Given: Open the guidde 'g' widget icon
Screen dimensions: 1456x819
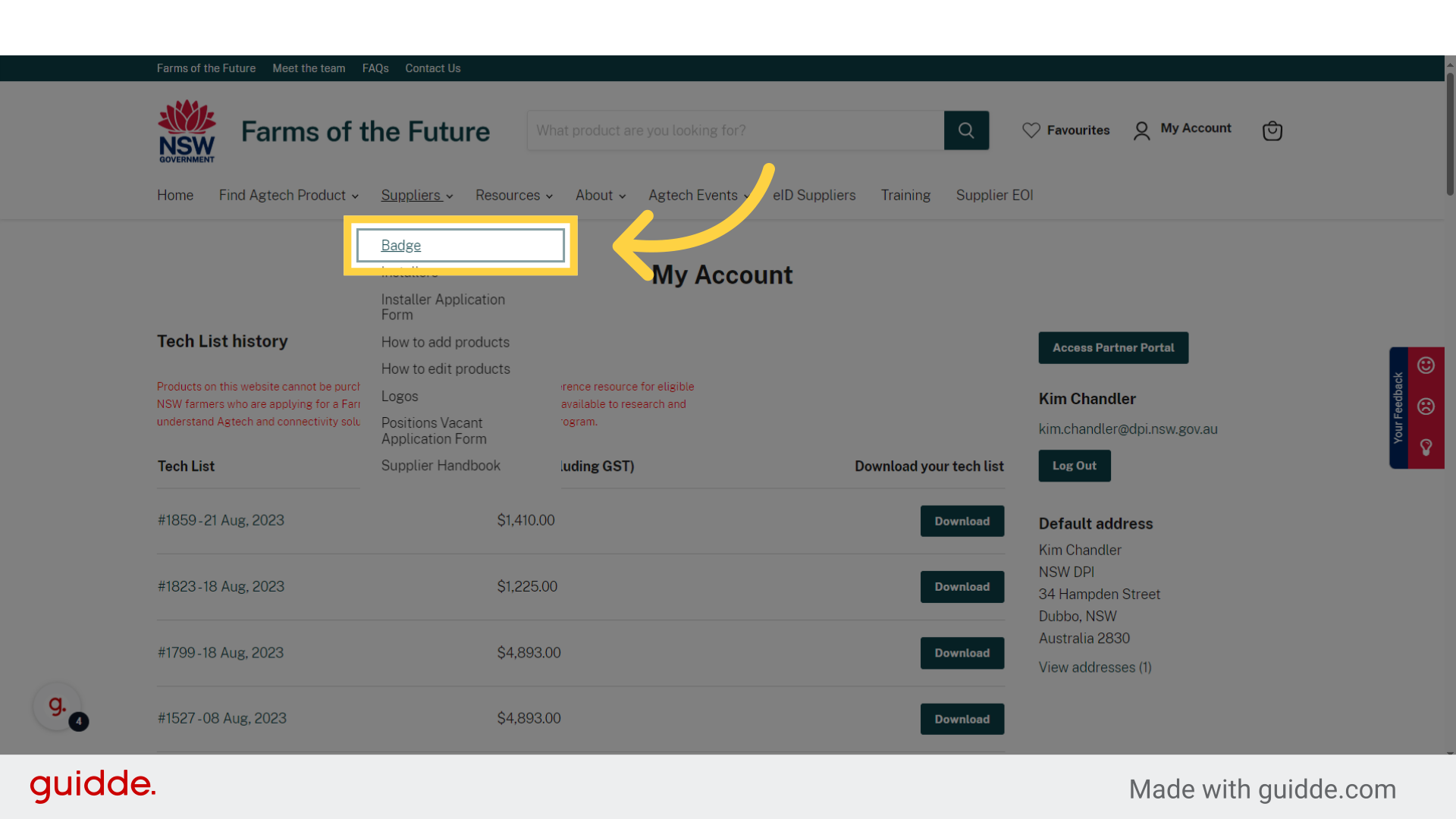Looking at the screenshot, I should (57, 706).
